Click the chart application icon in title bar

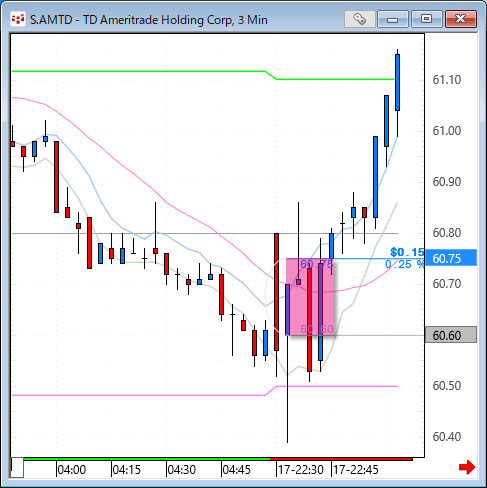[x=18, y=19]
